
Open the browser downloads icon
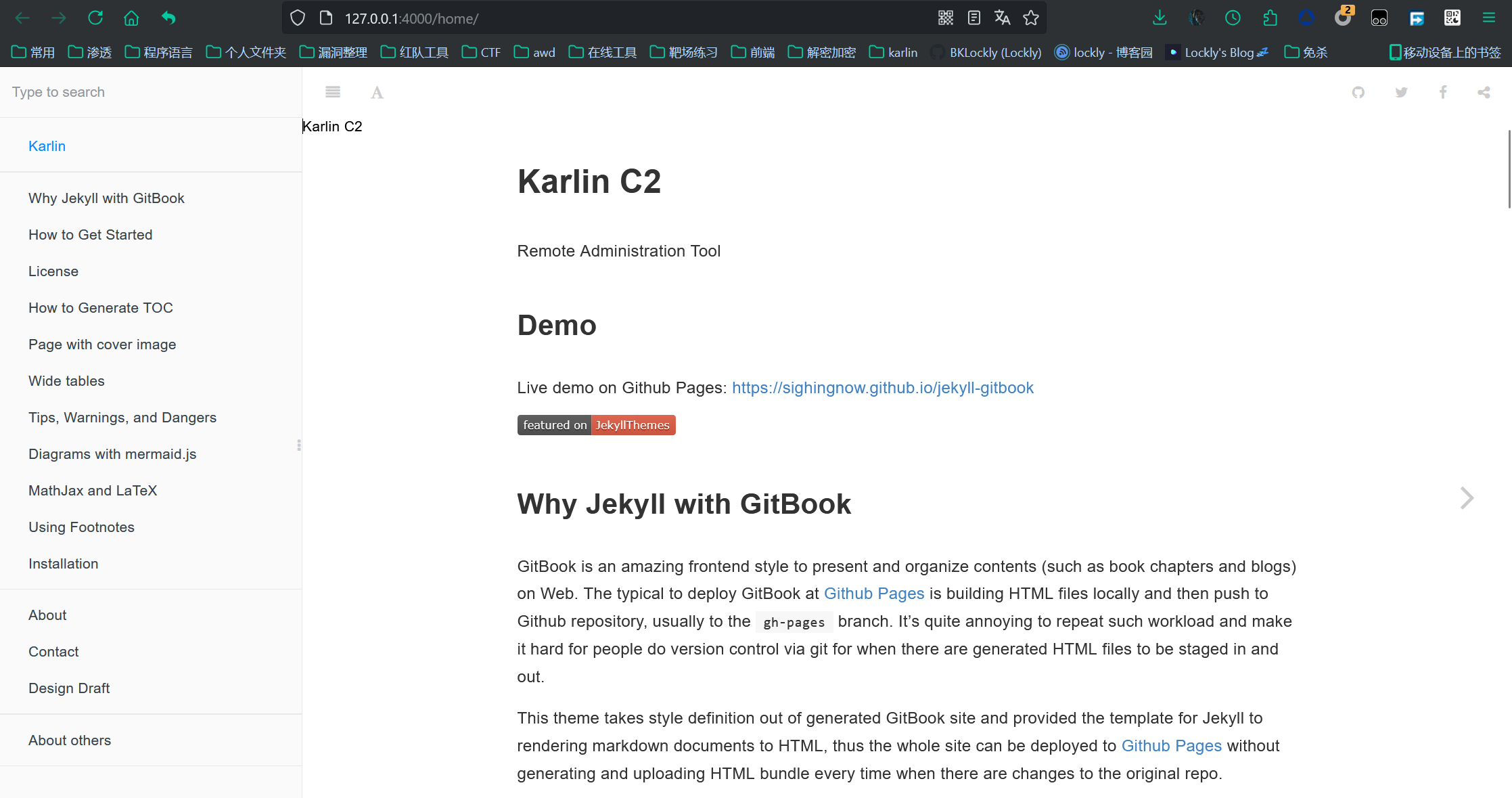tap(1160, 18)
